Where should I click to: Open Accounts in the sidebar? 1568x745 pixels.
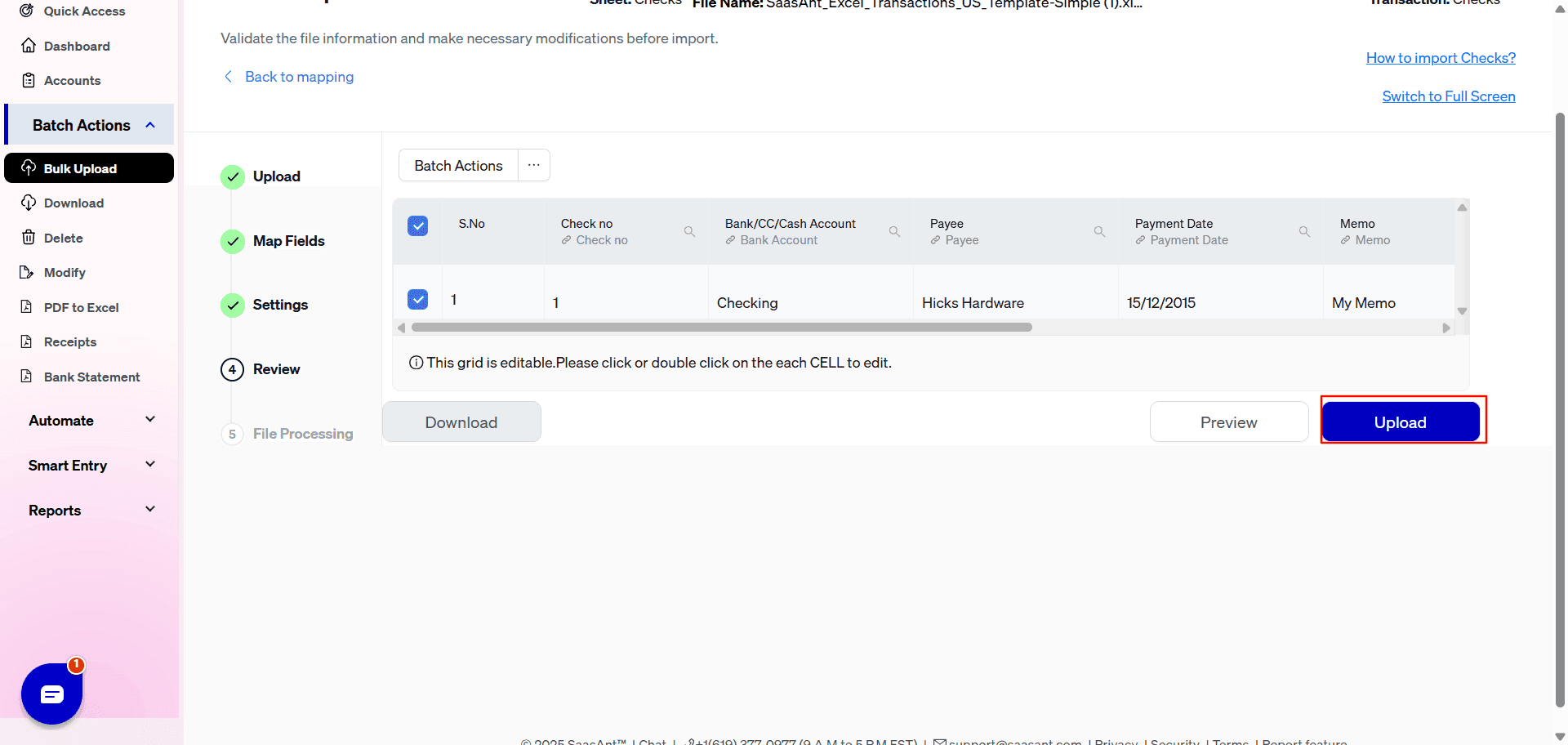click(72, 80)
